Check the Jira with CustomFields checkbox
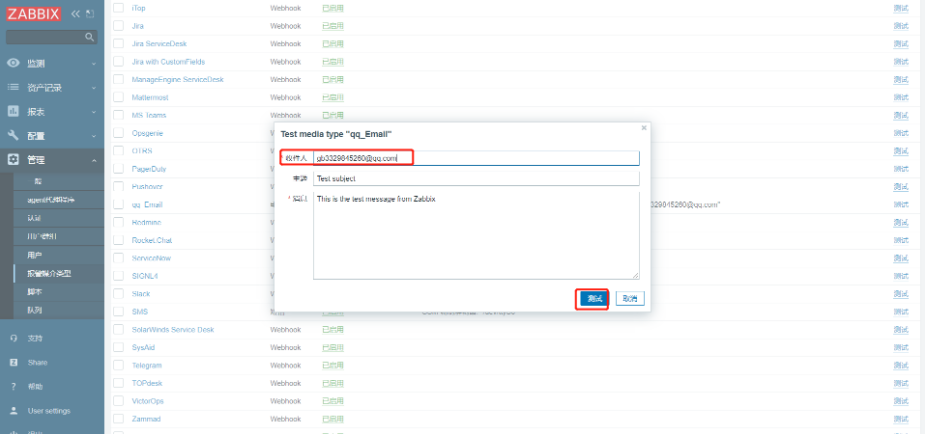Viewport: 925px width, 434px height. tap(119, 62)
